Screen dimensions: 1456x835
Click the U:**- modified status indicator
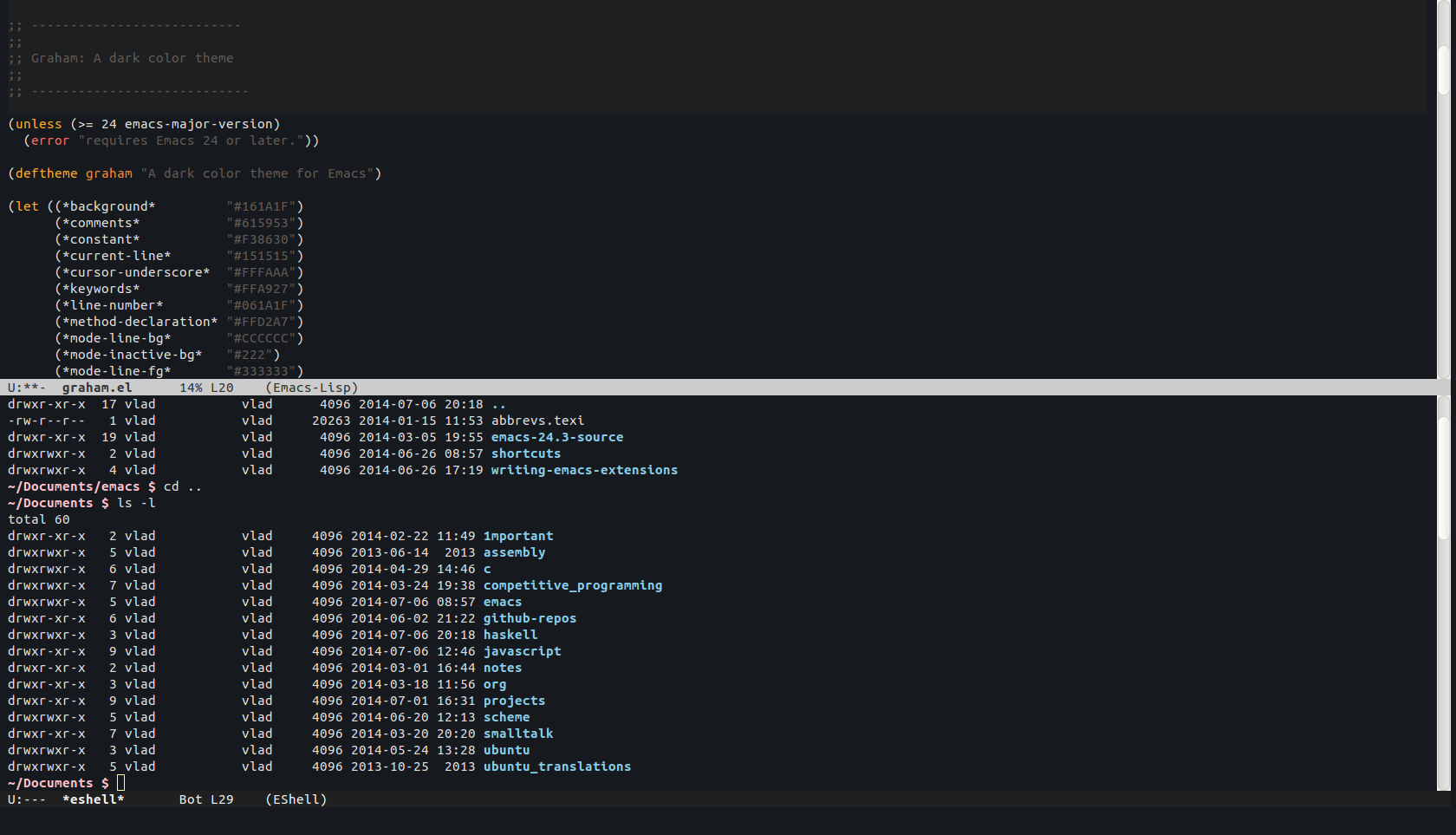26,388
